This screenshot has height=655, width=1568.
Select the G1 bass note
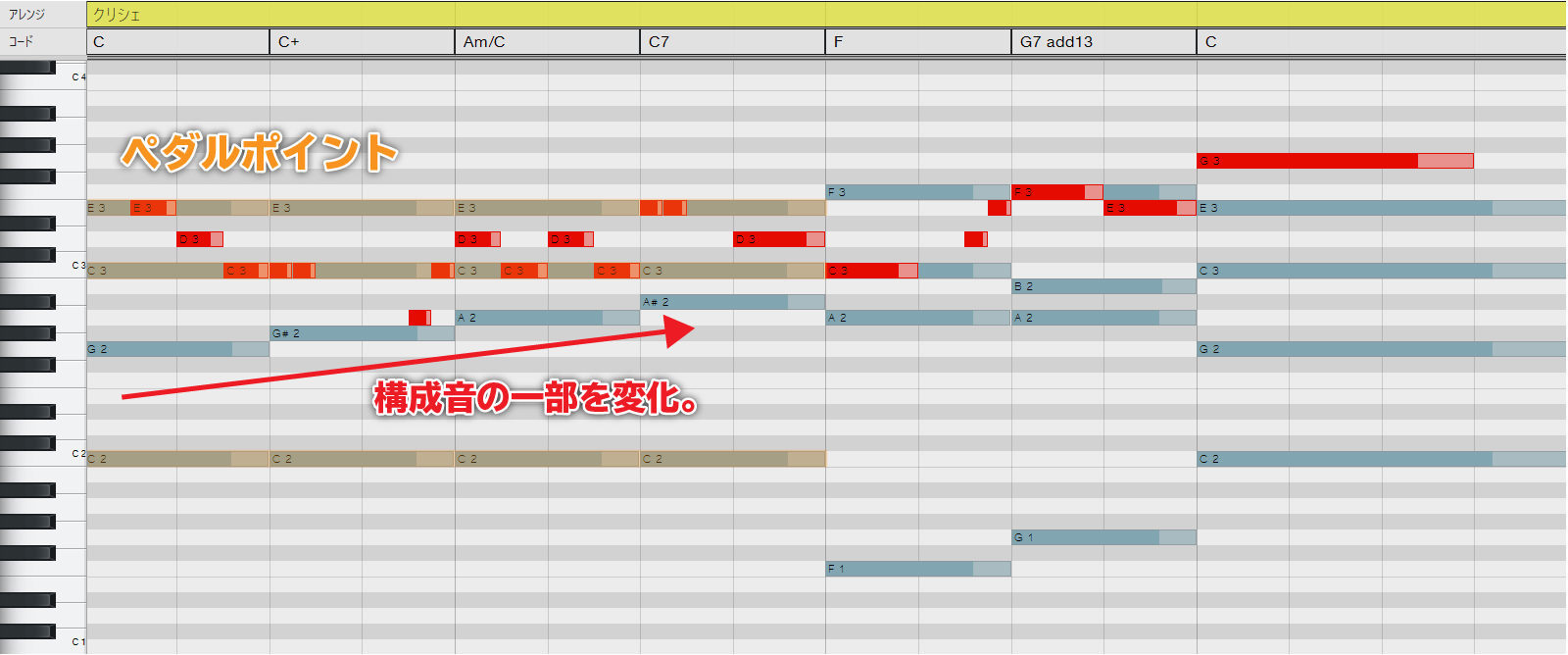point(1103,537)
